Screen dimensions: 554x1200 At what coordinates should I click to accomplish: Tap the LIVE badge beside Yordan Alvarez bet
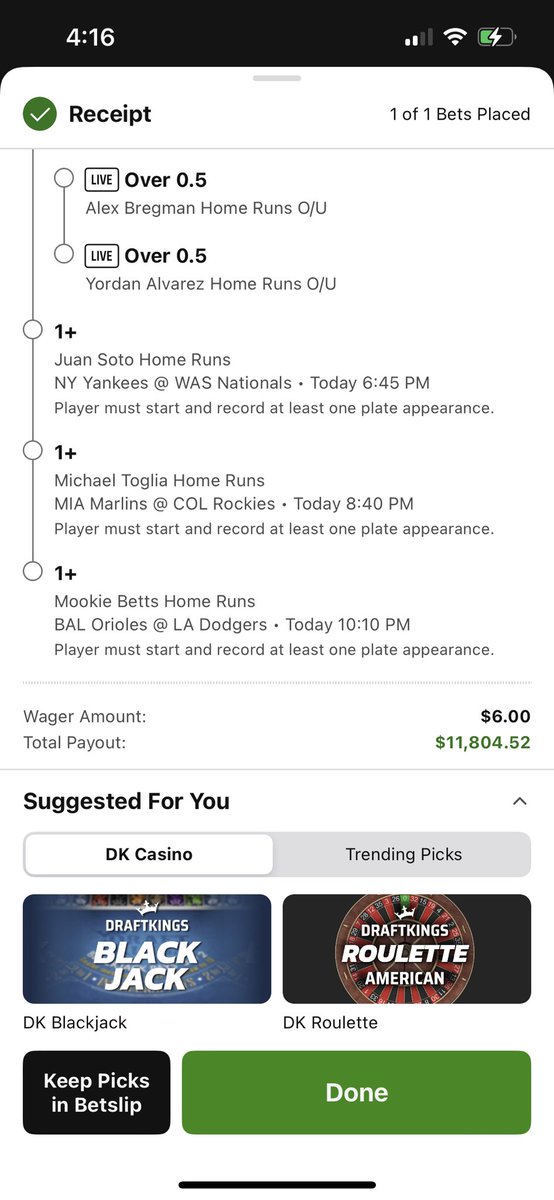point(101,256)
